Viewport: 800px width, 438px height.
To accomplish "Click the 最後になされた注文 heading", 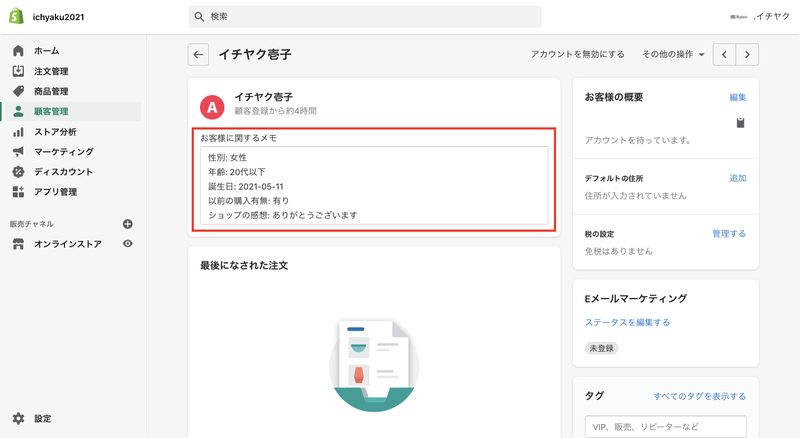I will click(x=244, y=265).
